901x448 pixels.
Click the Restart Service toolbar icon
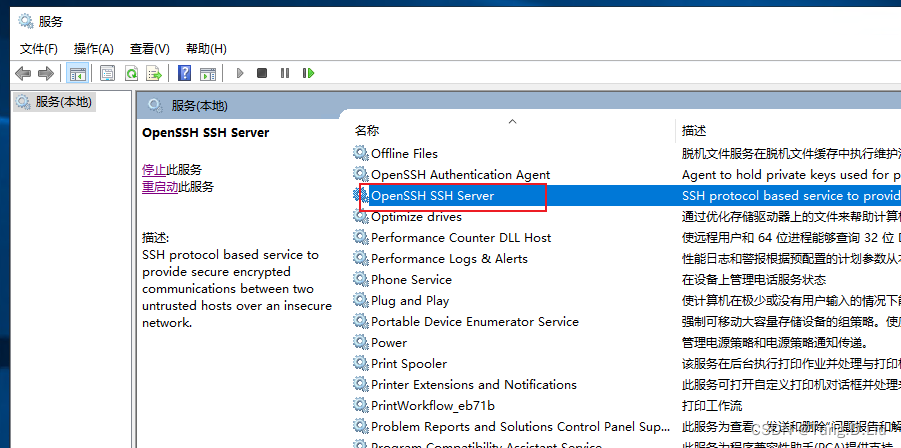click(309, 73)
